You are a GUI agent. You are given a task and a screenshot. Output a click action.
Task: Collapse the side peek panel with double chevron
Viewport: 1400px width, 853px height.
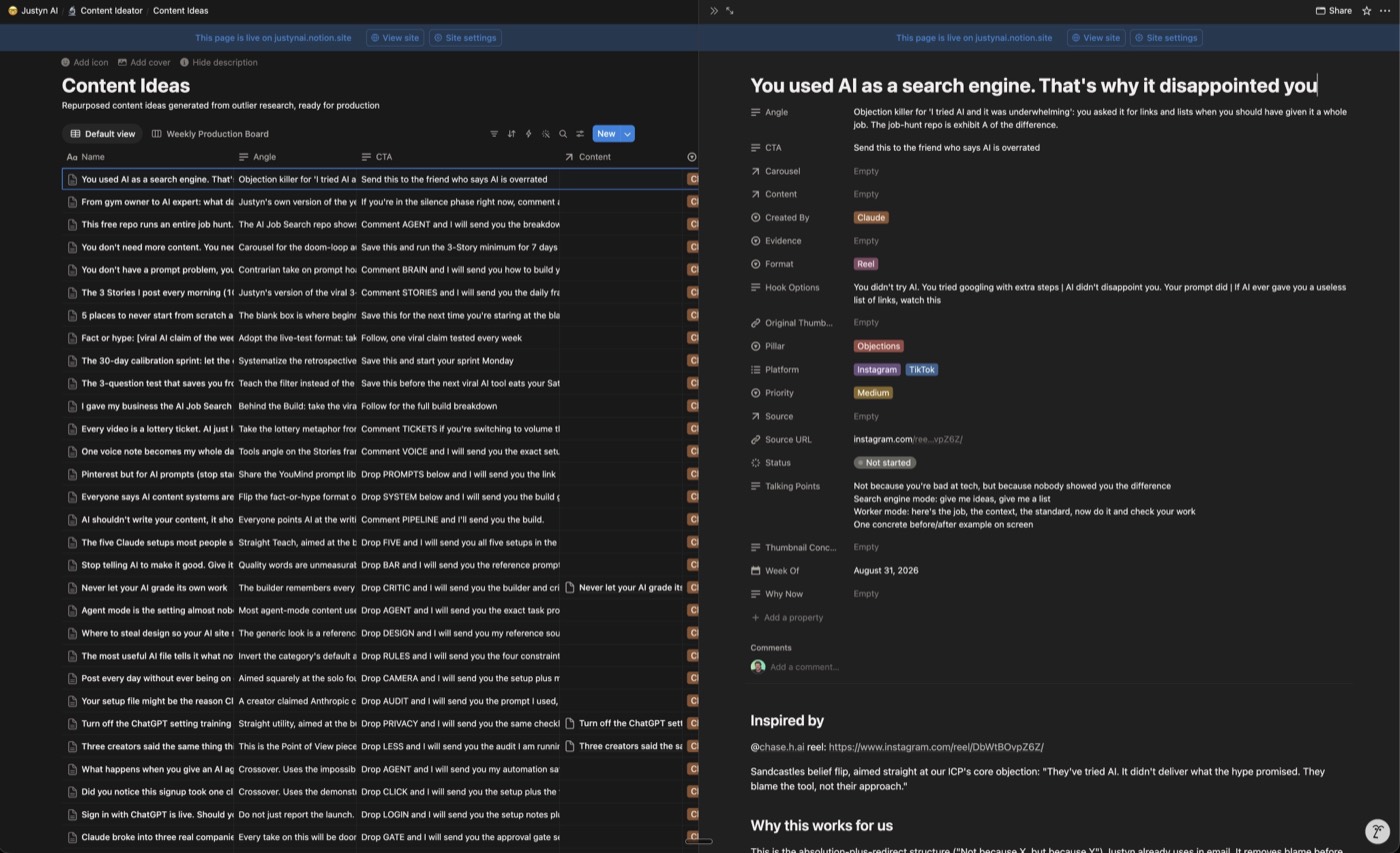click(714, 11)
